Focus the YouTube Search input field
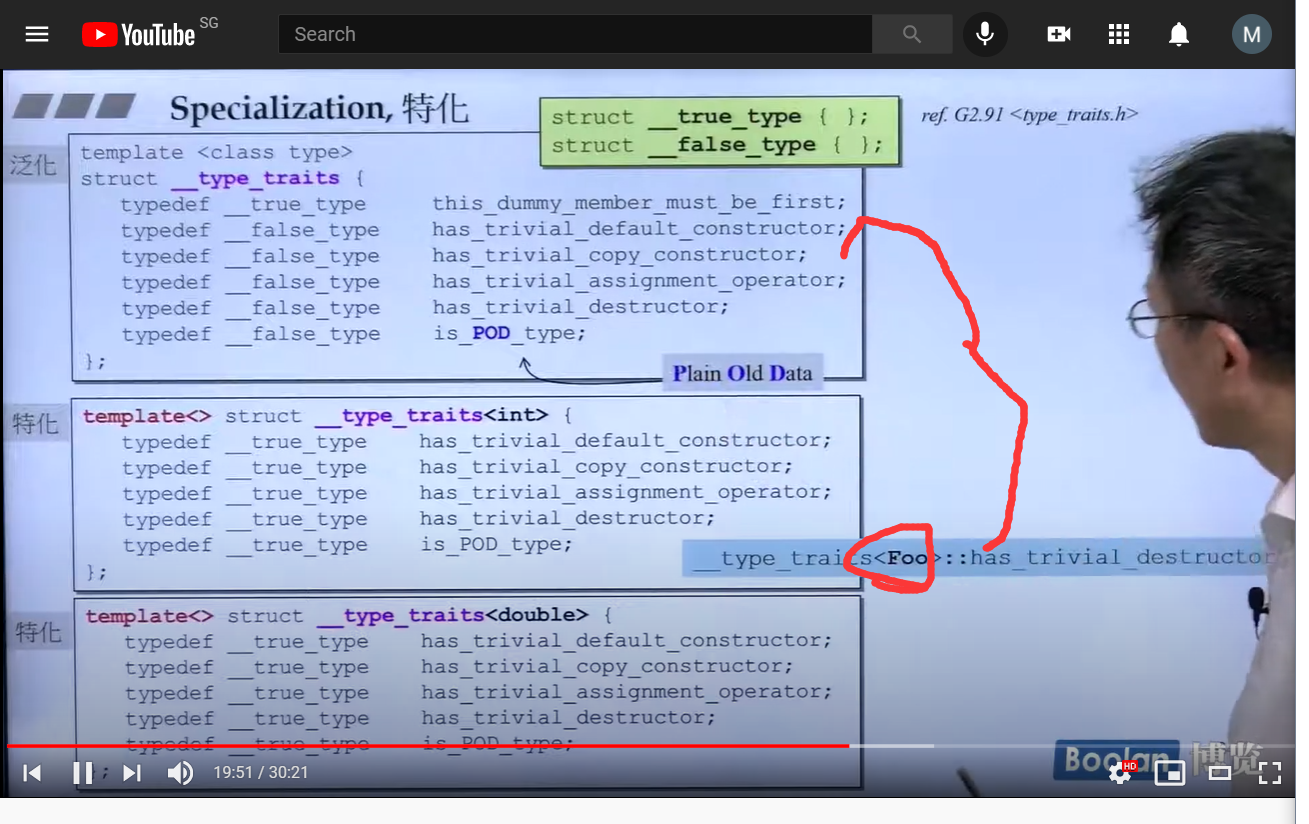The width and height of the screenshot is (1309, 824). click(x=575, y=34)
